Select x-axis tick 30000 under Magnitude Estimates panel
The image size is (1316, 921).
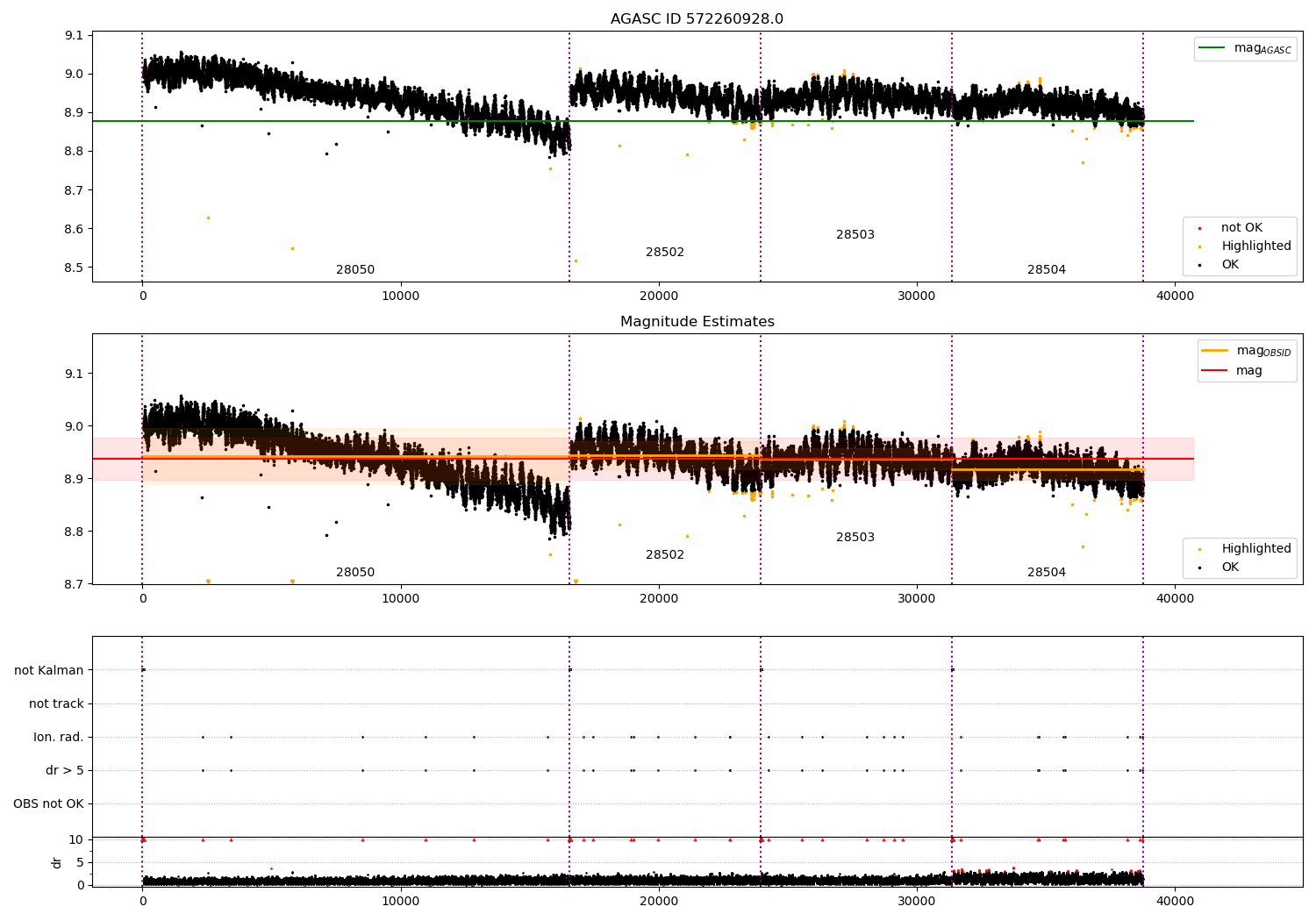(x=917, y=598)
